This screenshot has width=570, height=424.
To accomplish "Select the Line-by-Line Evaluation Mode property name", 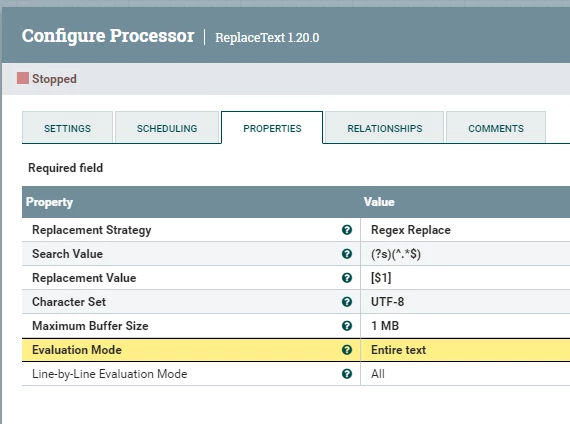I will 109,374.
